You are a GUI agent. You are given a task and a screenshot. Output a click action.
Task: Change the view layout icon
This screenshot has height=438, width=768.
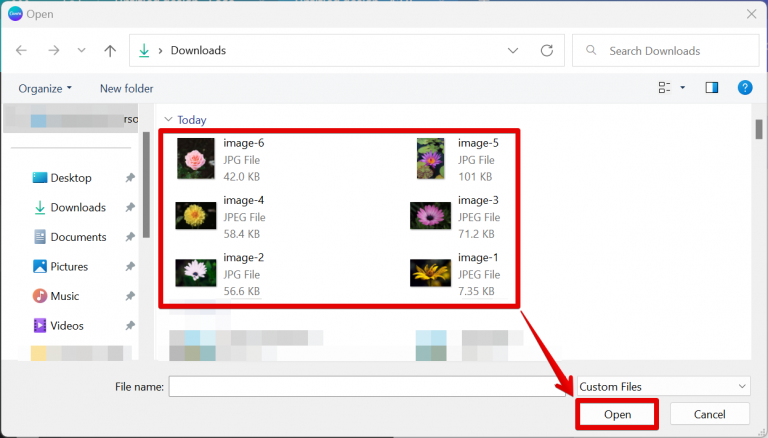[x=664, y=88]
